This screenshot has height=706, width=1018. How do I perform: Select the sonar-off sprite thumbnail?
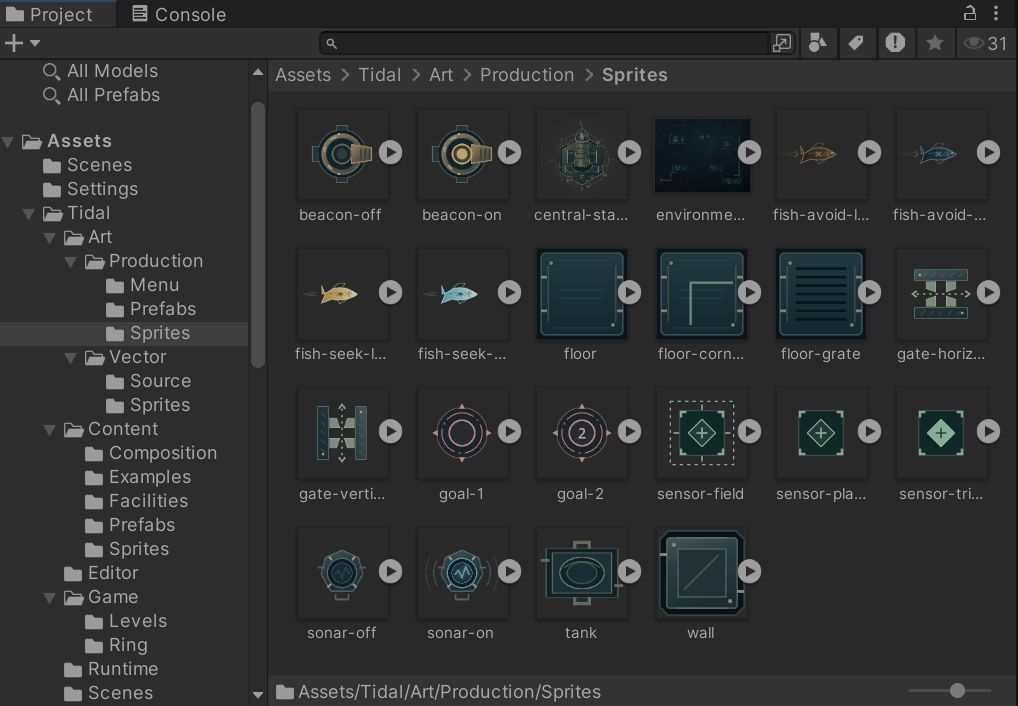pyautogui.click(x=342, y=573)
